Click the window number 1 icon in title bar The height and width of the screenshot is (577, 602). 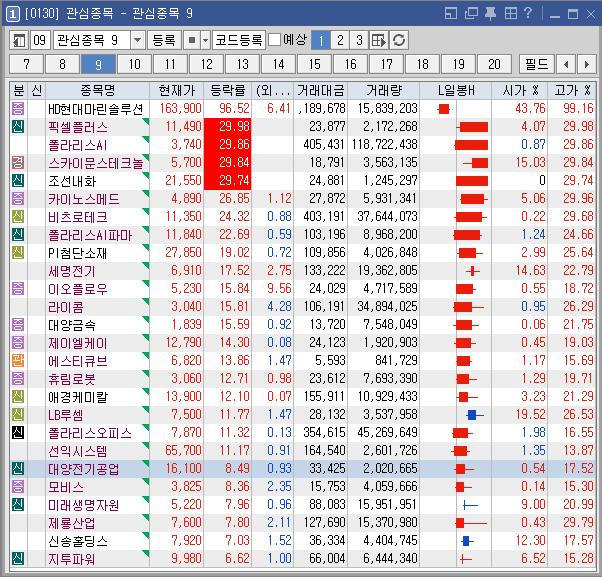point(12,14)
